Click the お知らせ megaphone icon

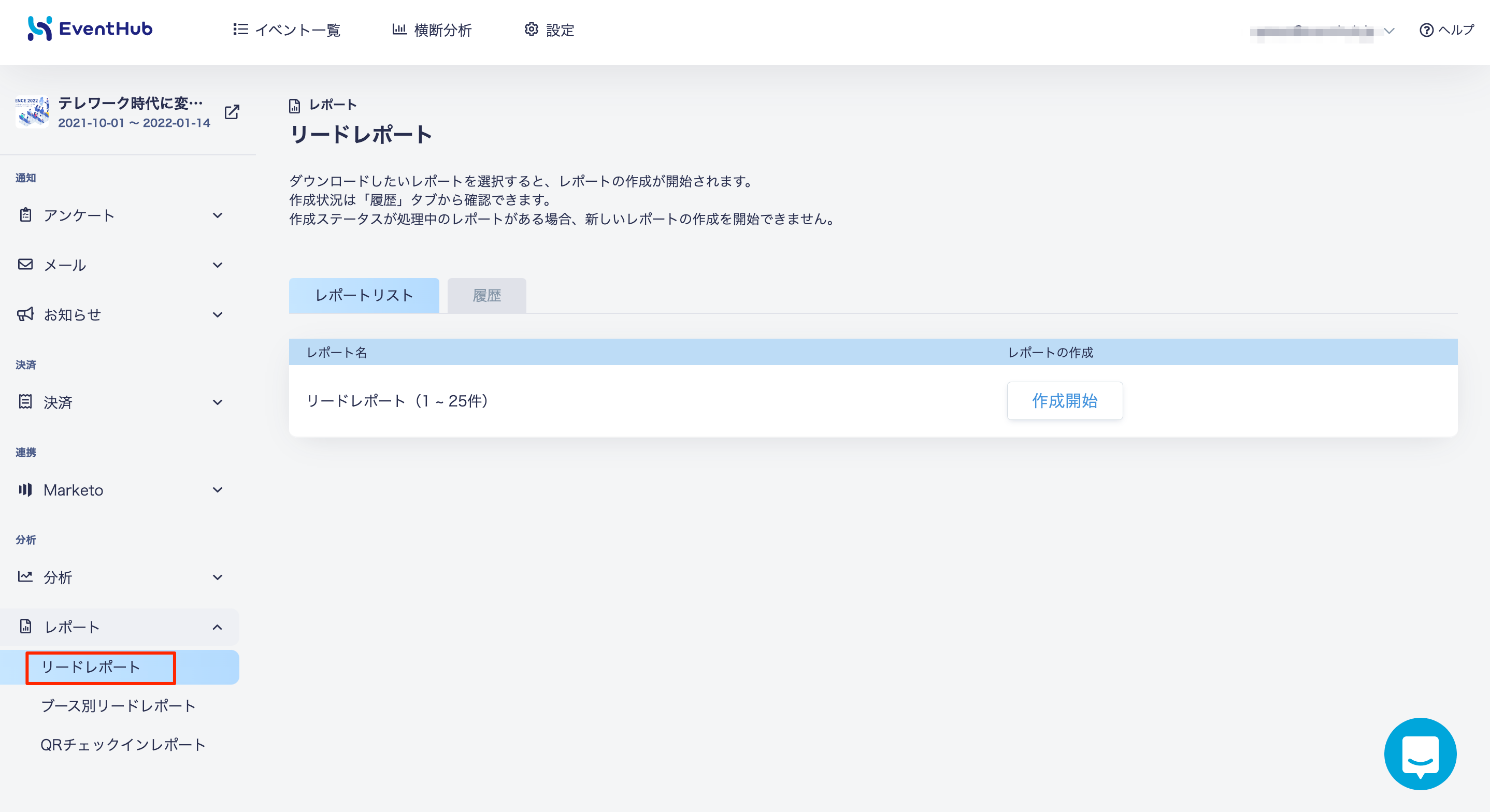[25, 314]
